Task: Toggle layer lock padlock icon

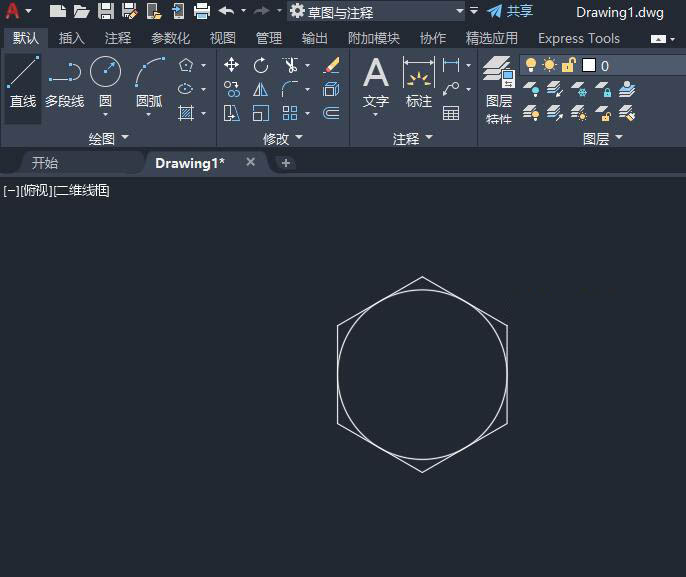Action: 568,65
